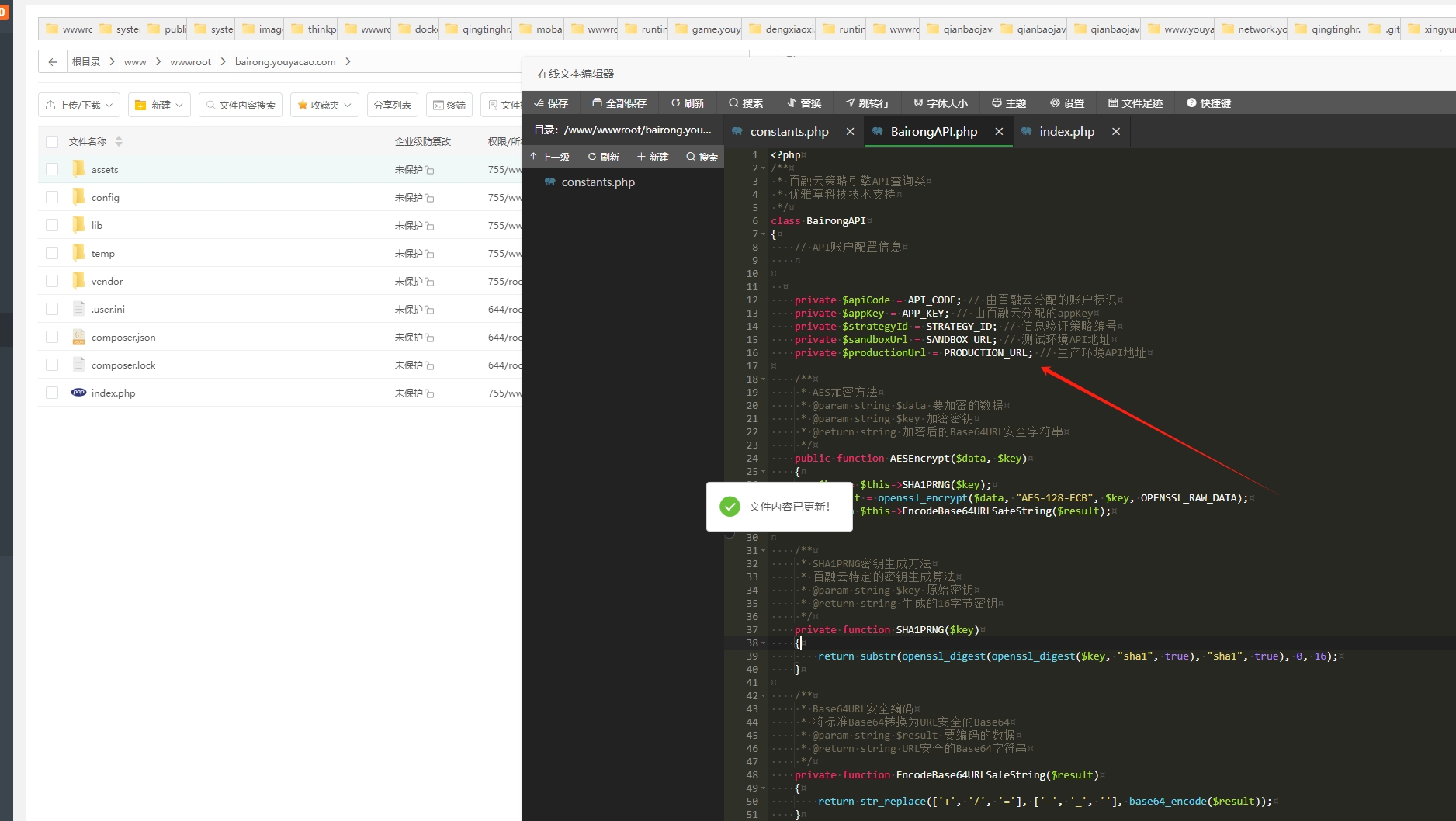1456x821 pixels.
Task: Navigate to wwwroot in the breadcrumb path
Action: 190,62
